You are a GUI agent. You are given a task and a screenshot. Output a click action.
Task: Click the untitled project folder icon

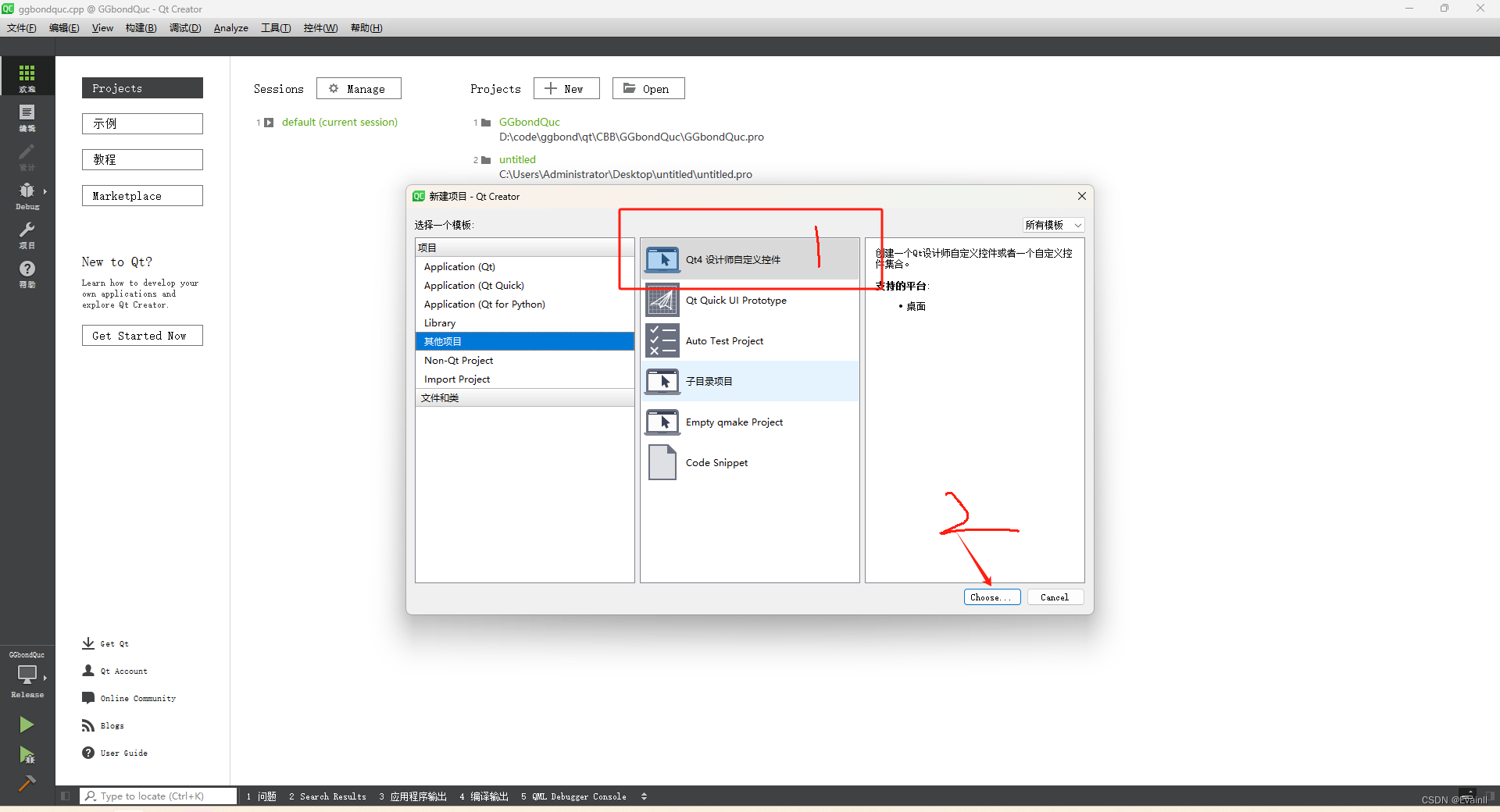tap(486, 160)
